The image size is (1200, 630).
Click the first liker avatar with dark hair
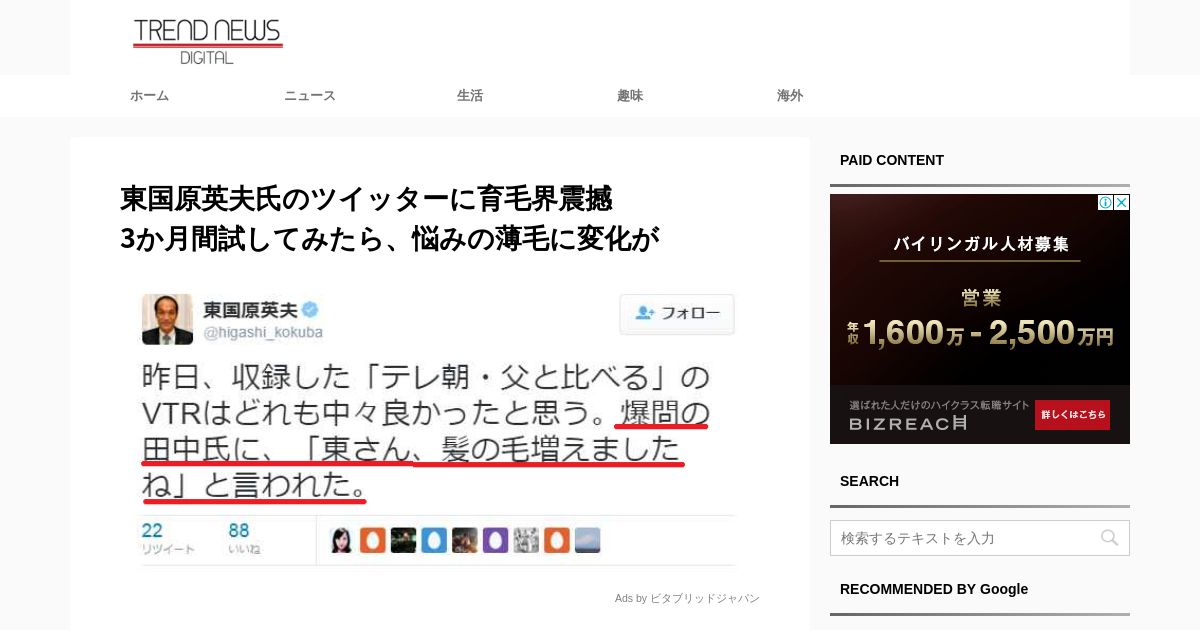pyautogui.click(x=342, y=541)
